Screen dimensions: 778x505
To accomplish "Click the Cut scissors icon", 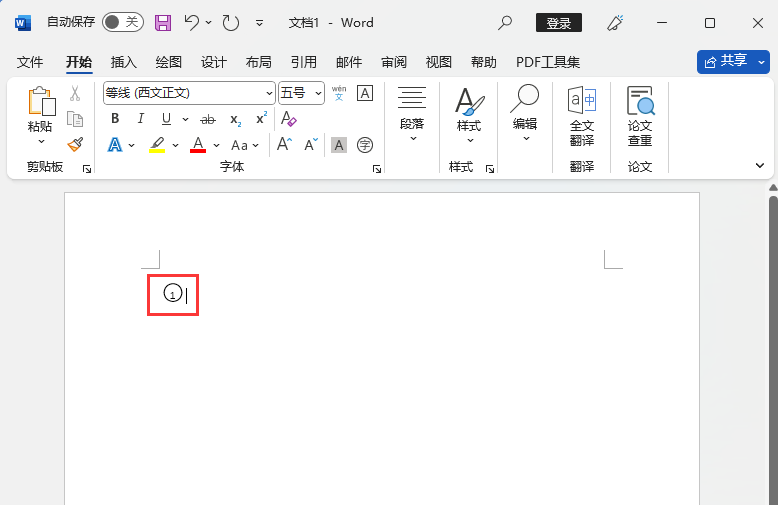I will (x=75, y=93).
